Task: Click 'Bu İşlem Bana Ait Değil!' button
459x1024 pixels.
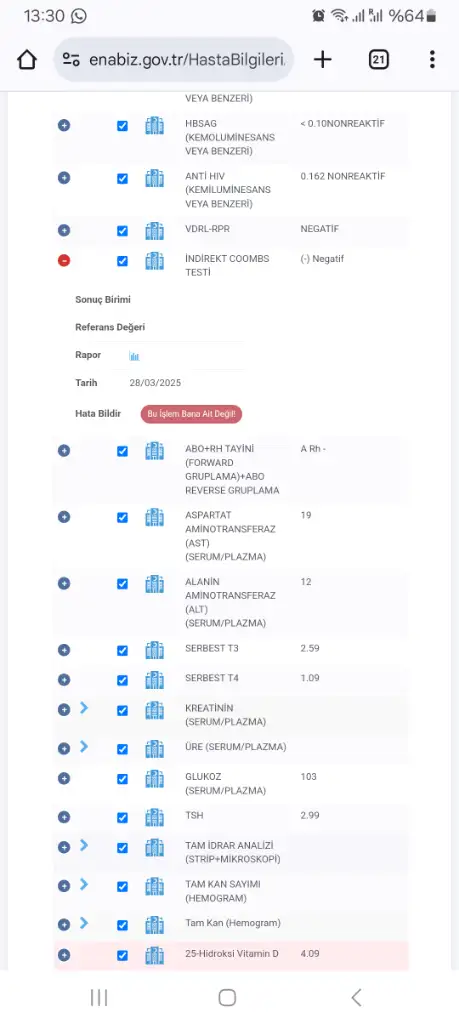Action: point(191,414)
